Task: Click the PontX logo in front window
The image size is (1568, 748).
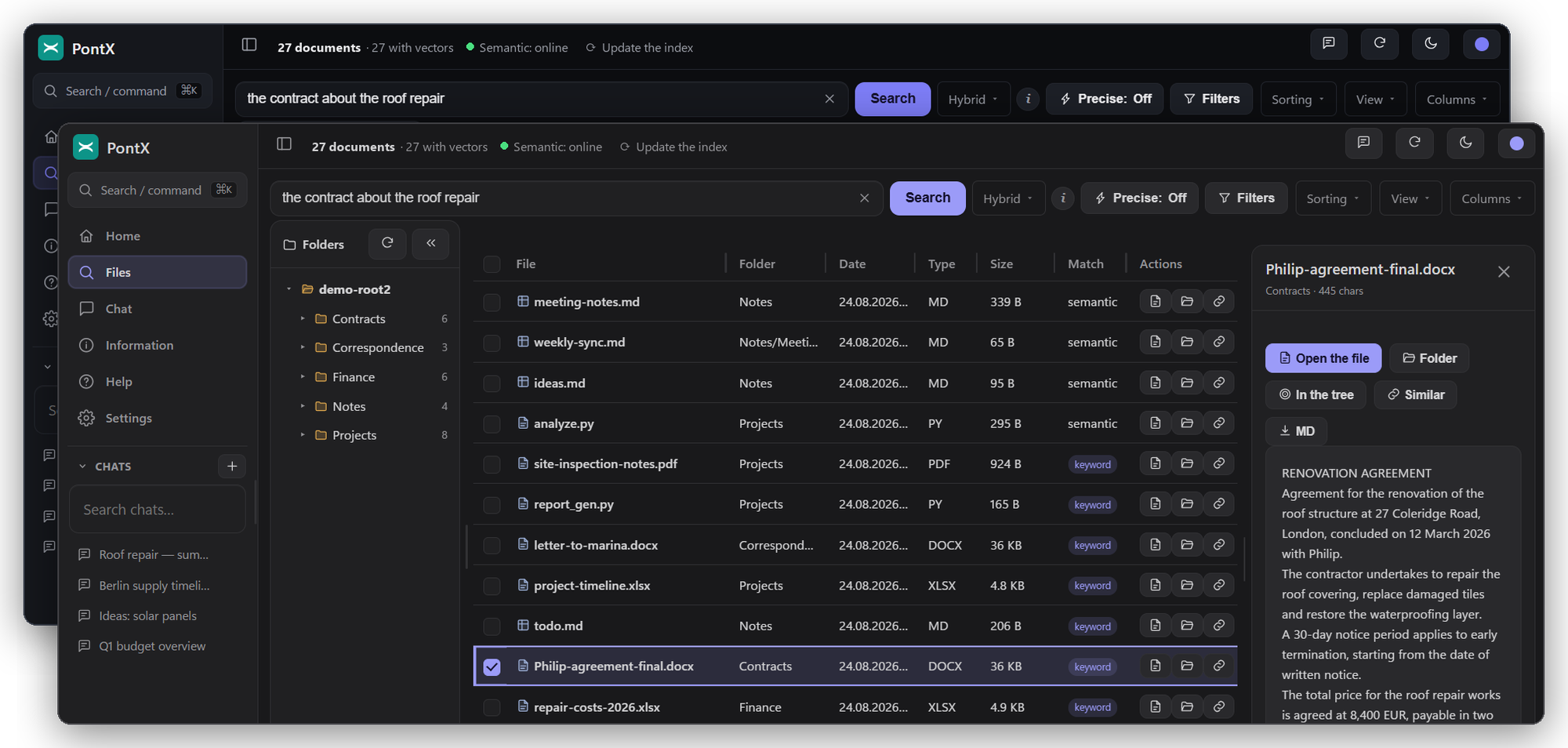Action: coord(85,147)
